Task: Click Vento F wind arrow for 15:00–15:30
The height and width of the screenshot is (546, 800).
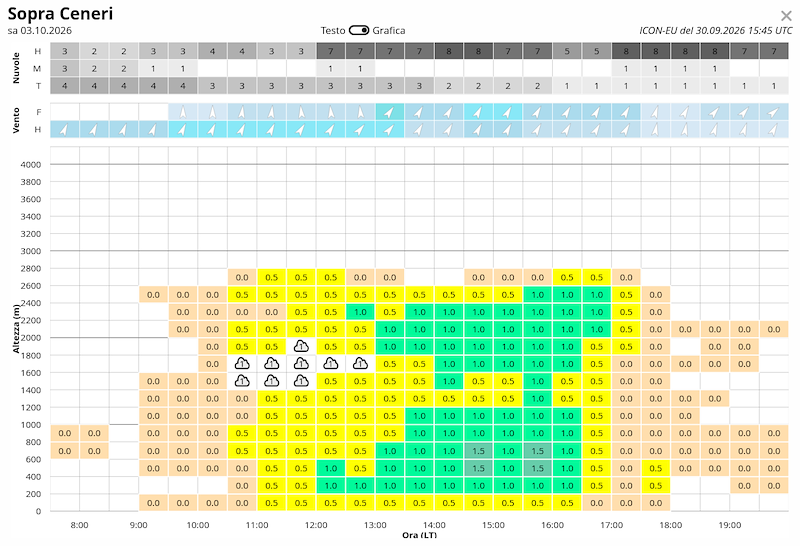Action: (508, 112)
